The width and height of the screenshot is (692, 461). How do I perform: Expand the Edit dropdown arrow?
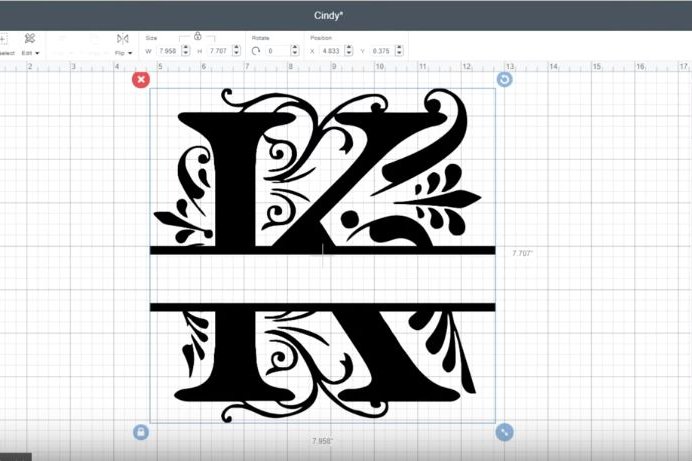point(37,53)
